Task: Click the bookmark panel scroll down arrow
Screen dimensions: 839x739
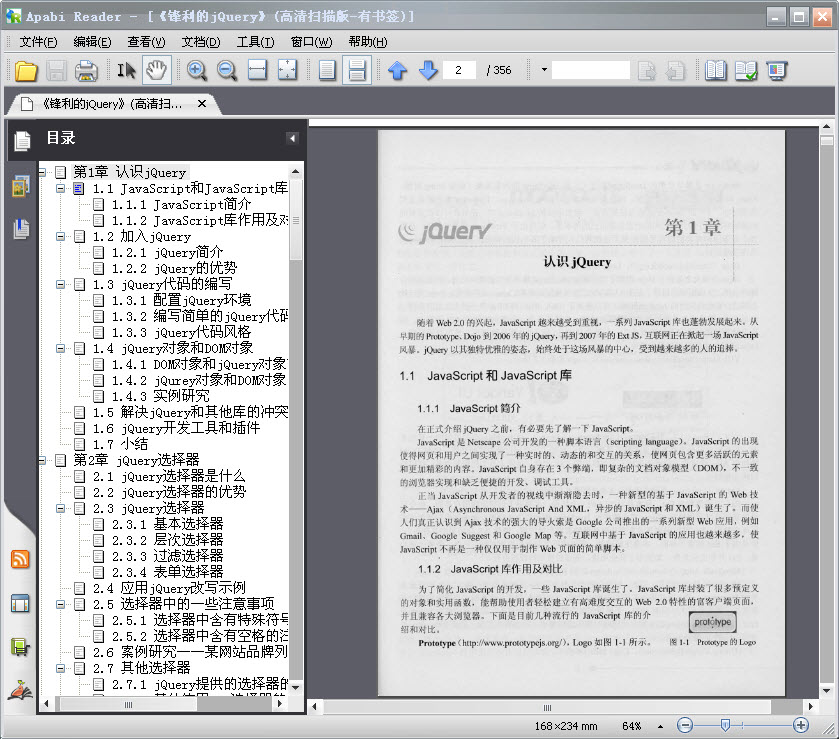Action: click(x=295, y=688)
